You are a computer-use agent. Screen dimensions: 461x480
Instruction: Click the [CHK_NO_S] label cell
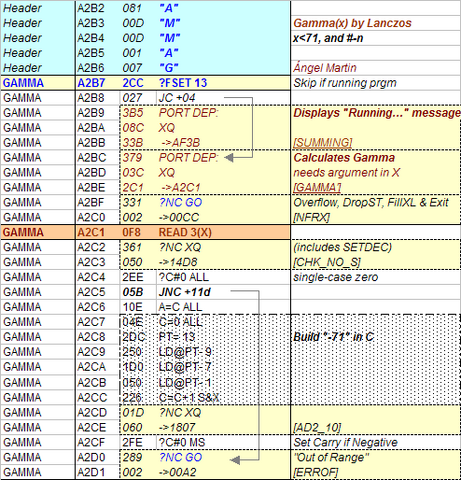tap(327, 262)
